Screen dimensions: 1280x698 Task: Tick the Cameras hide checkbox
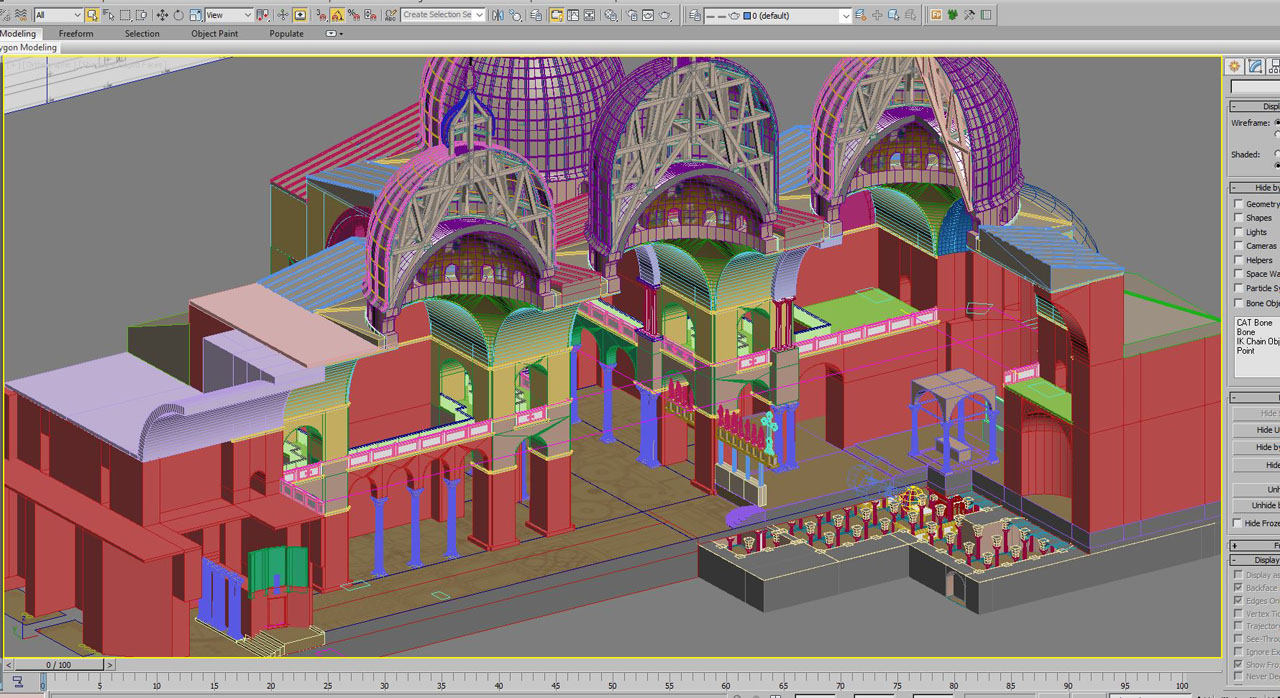[1239, 246]
